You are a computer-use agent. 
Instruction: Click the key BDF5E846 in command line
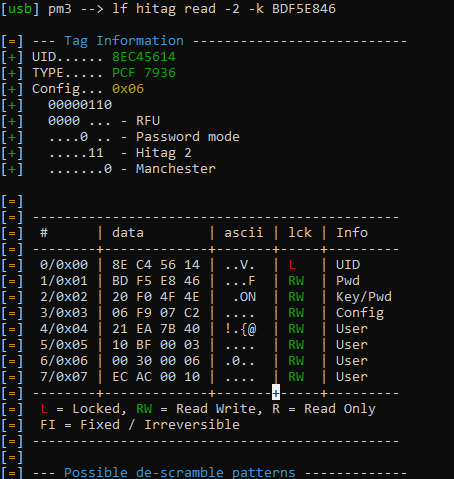(x=304, y=9)
